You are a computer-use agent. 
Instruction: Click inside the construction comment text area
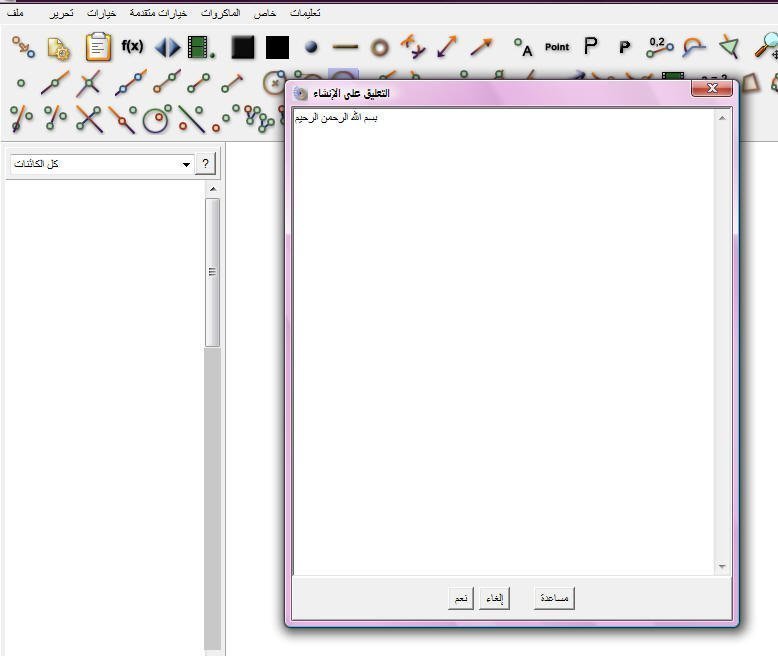[504, 342]
